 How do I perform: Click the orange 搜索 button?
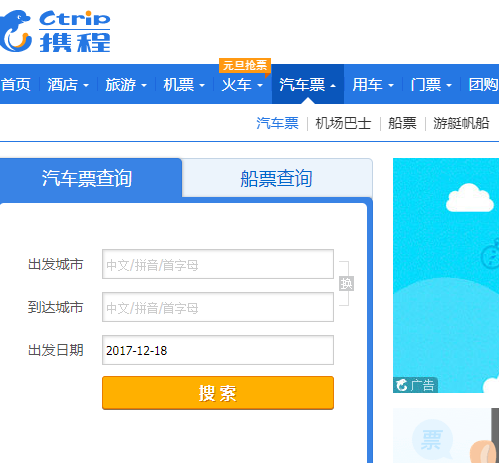218,393
